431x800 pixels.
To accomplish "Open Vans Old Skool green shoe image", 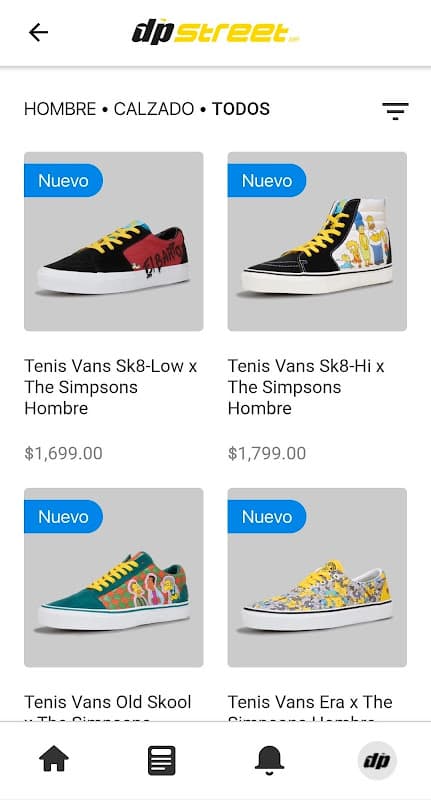I will tap(114, 578).
